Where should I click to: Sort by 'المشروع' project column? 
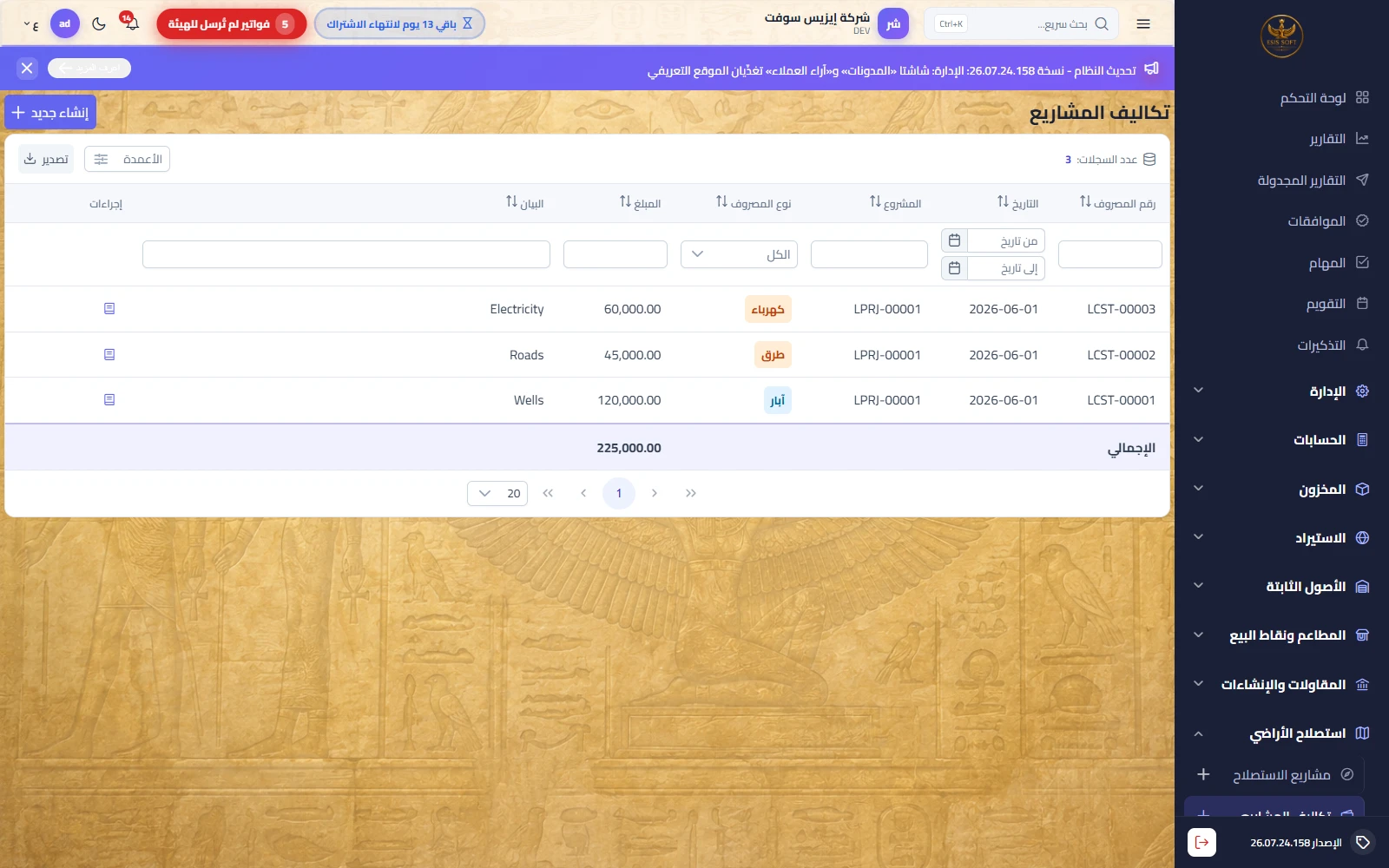(x=895, y=202)
